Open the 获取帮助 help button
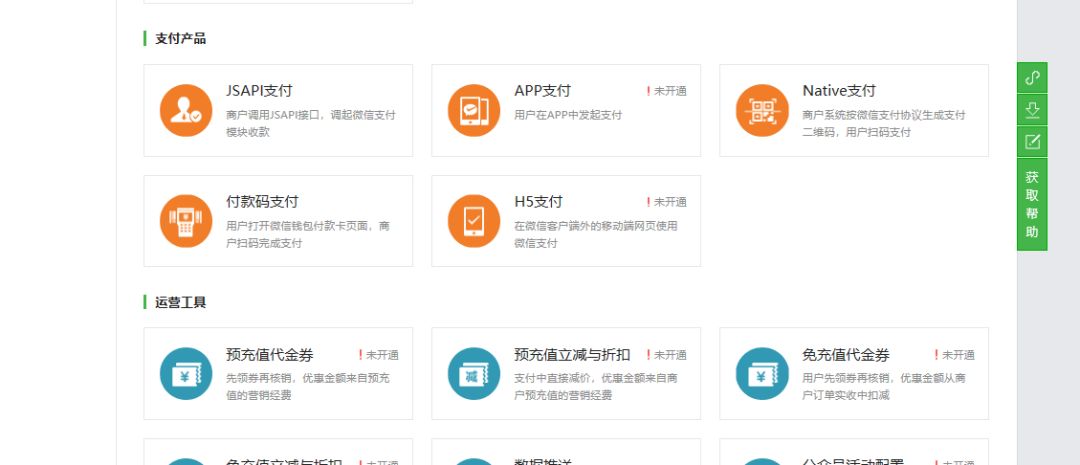The image size is (1080, 465). pos(1032,205)
